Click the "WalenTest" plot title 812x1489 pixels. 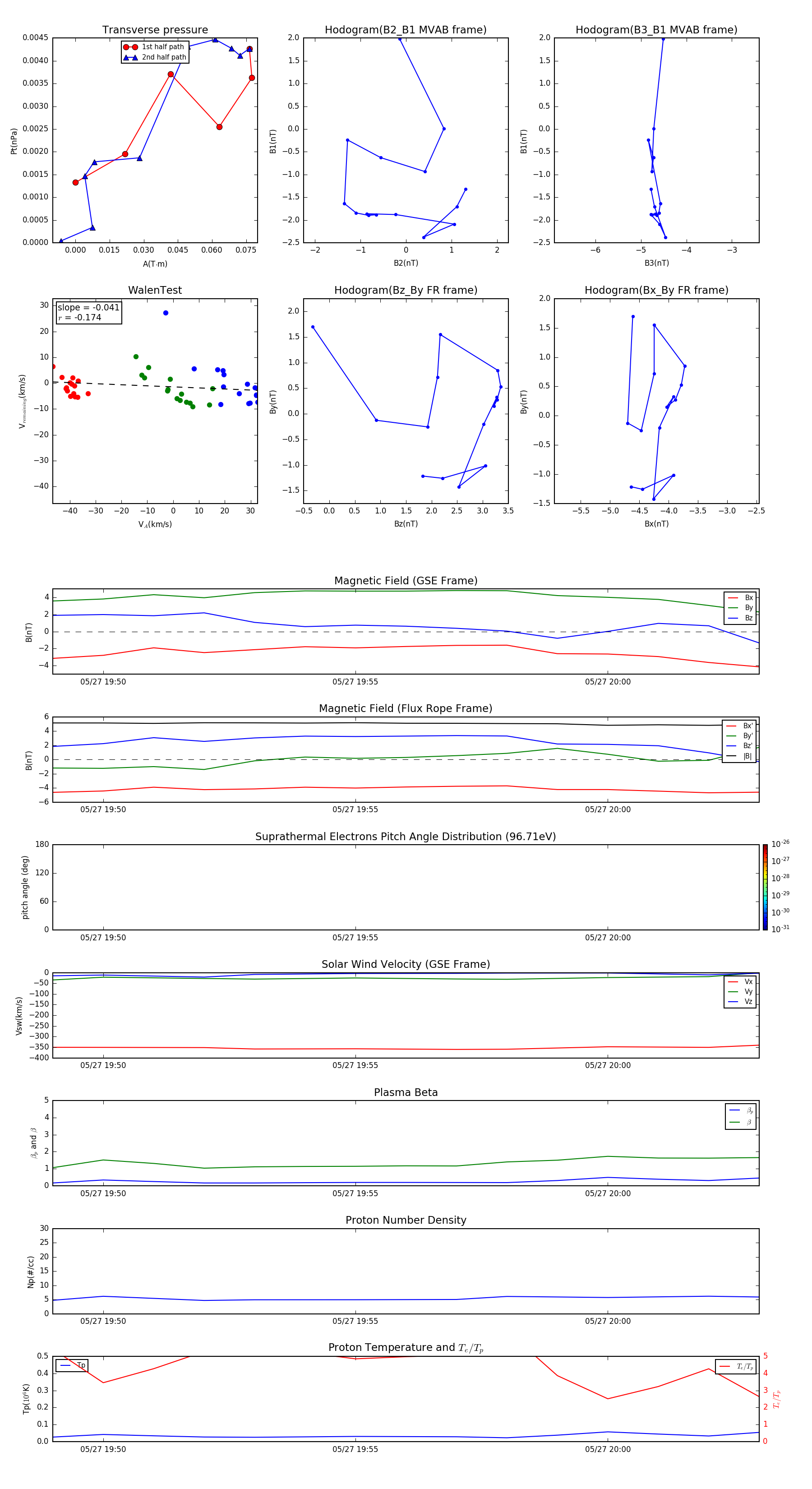click(x=155, y=290)
